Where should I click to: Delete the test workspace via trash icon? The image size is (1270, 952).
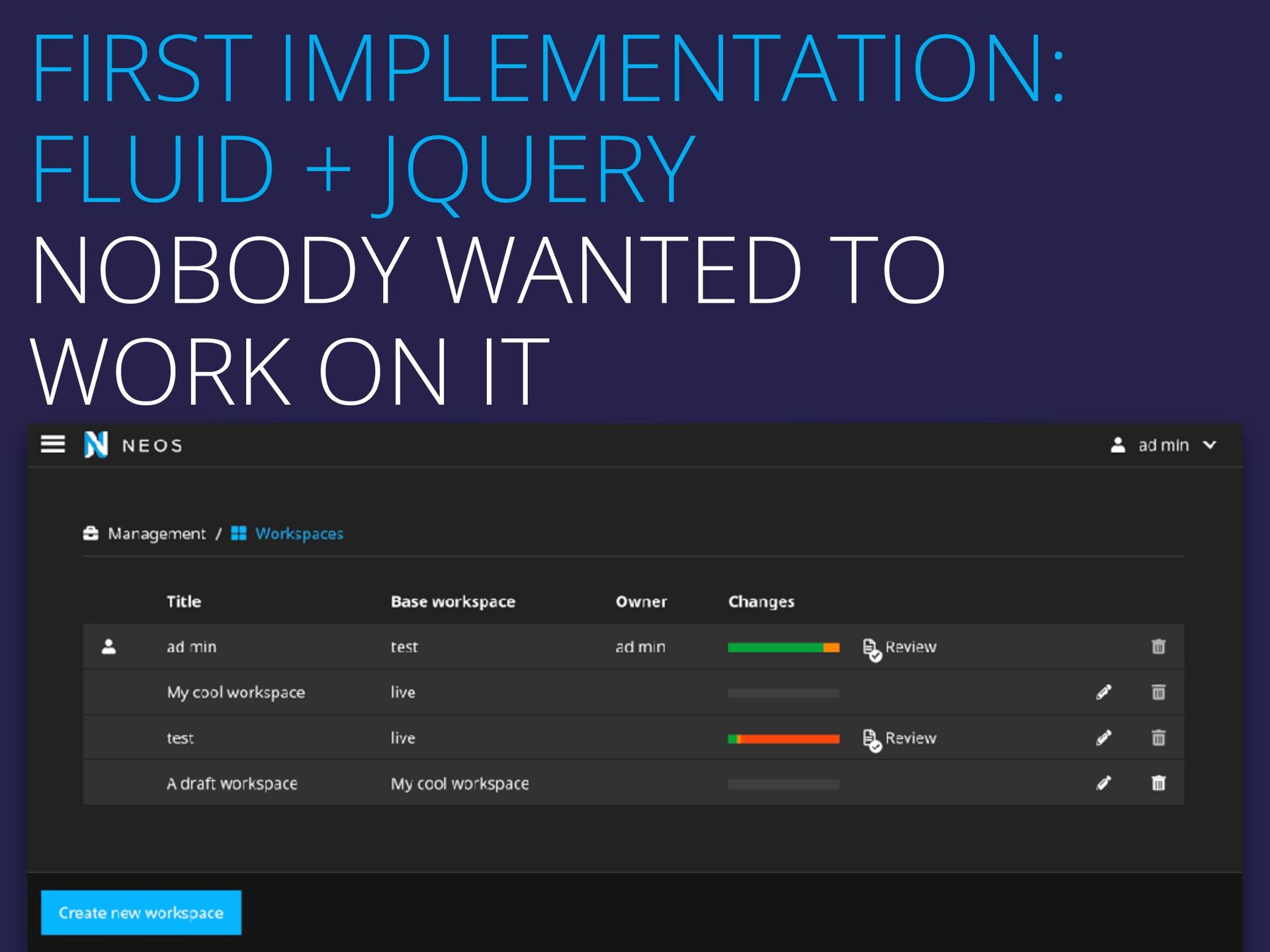[x=1158, y=737]
